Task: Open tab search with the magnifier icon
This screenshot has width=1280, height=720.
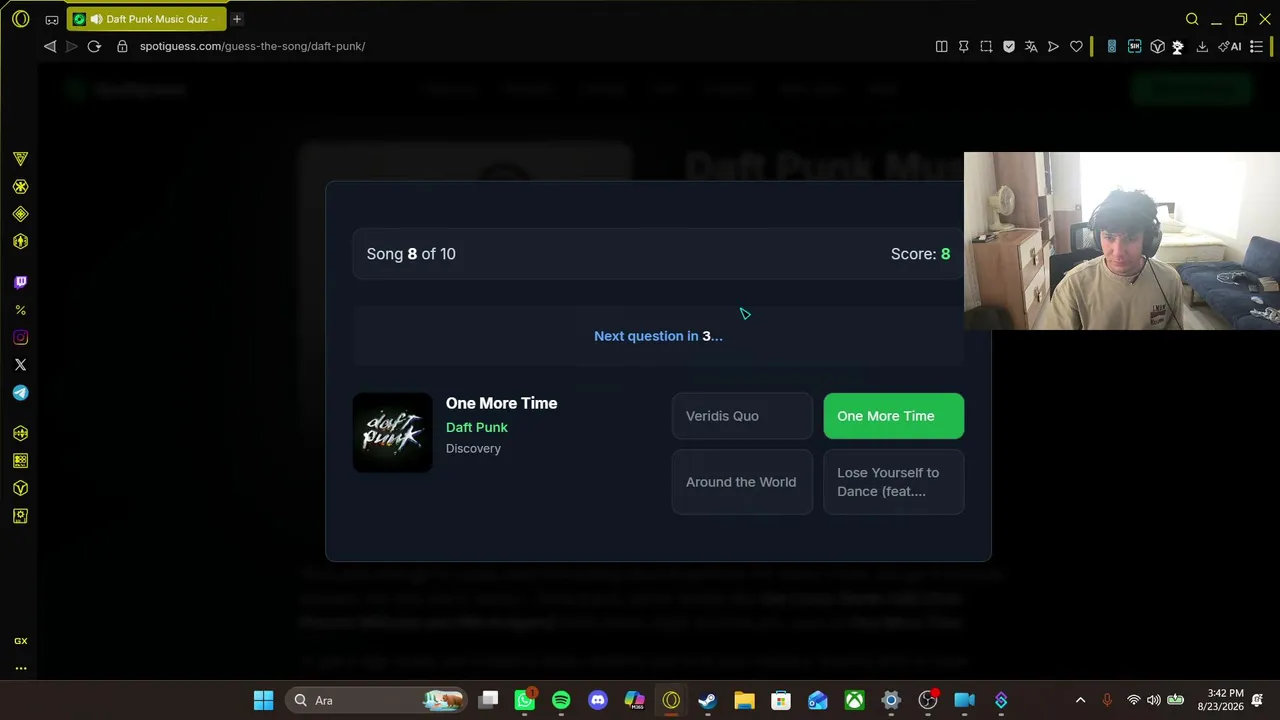Action: tap(1192, 19)
